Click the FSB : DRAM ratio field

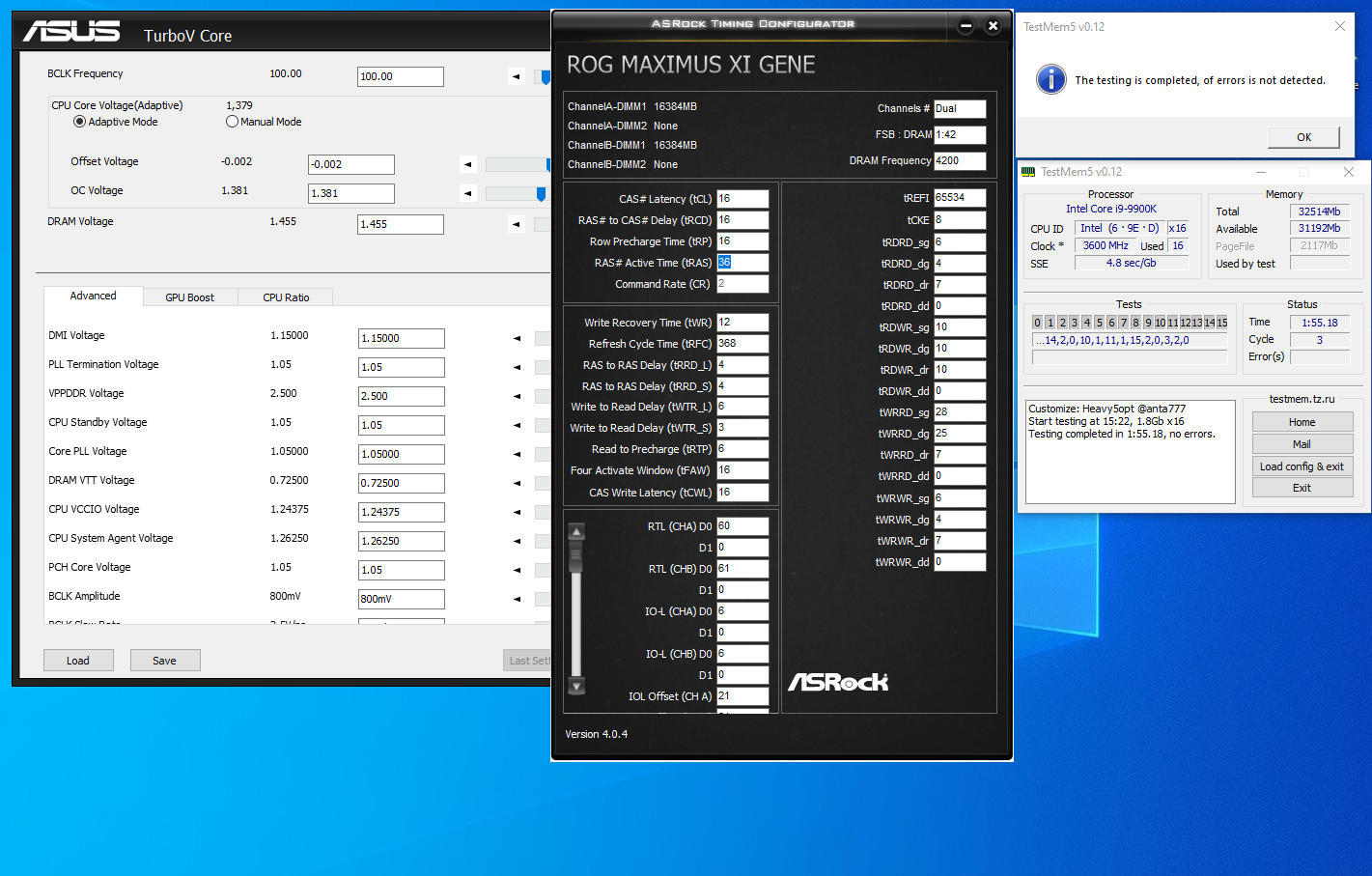[960, 135]
